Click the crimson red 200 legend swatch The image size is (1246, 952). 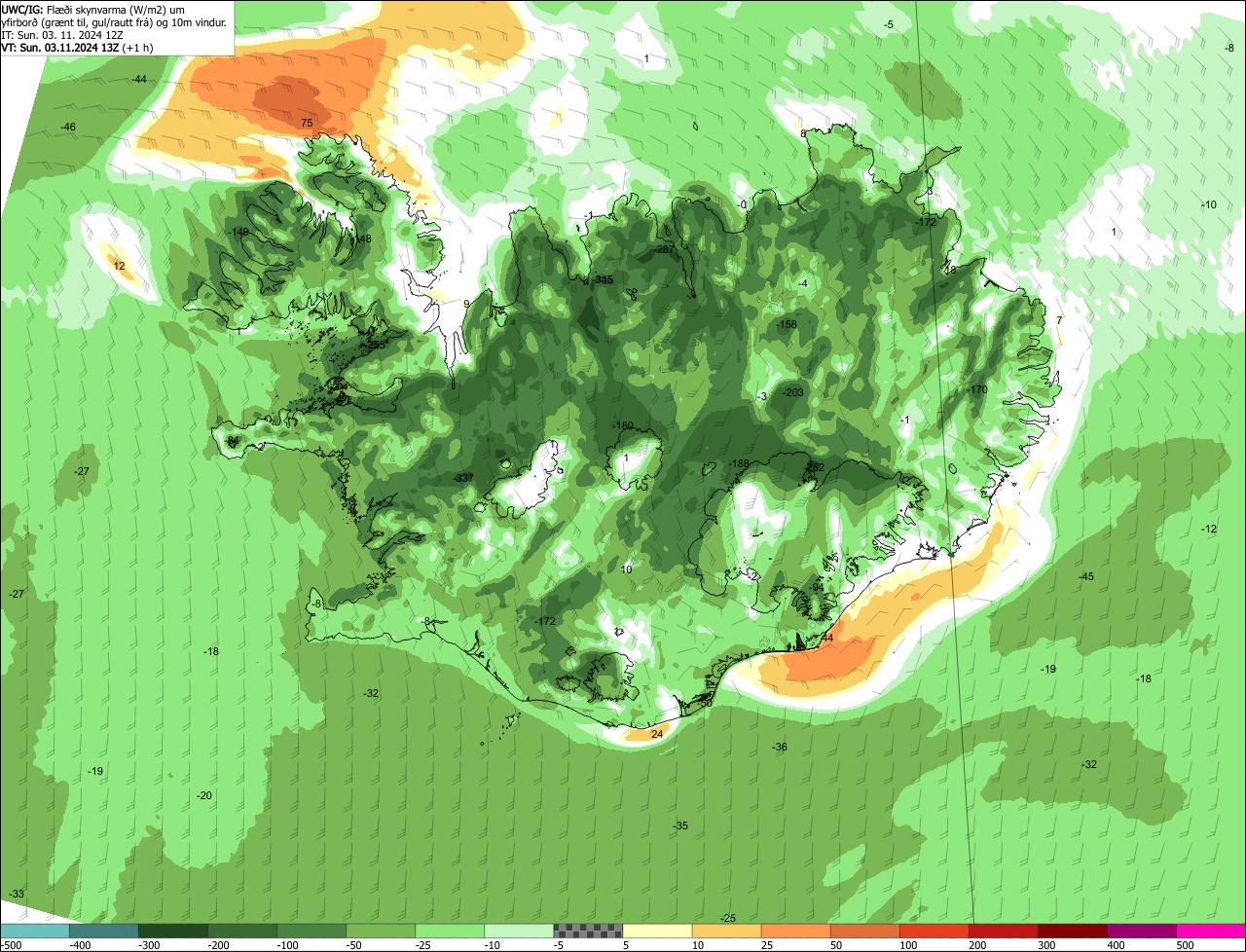pyautogui.click(x=1003, y=931)
